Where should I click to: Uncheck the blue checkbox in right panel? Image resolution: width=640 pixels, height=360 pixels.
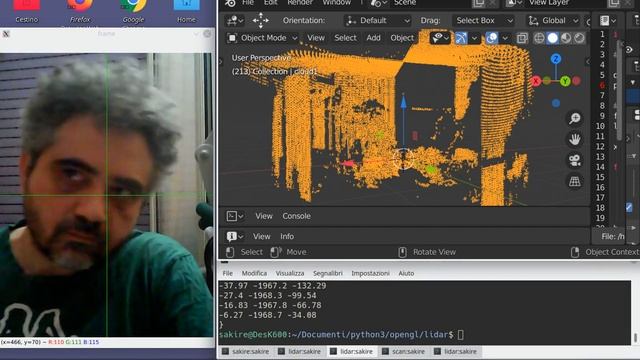point(629,207)
